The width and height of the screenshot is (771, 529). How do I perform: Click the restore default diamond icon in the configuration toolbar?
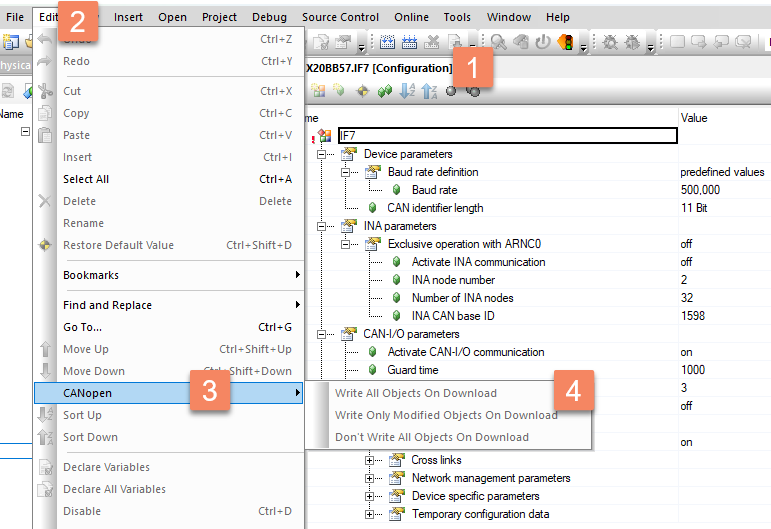pos(363,90)
